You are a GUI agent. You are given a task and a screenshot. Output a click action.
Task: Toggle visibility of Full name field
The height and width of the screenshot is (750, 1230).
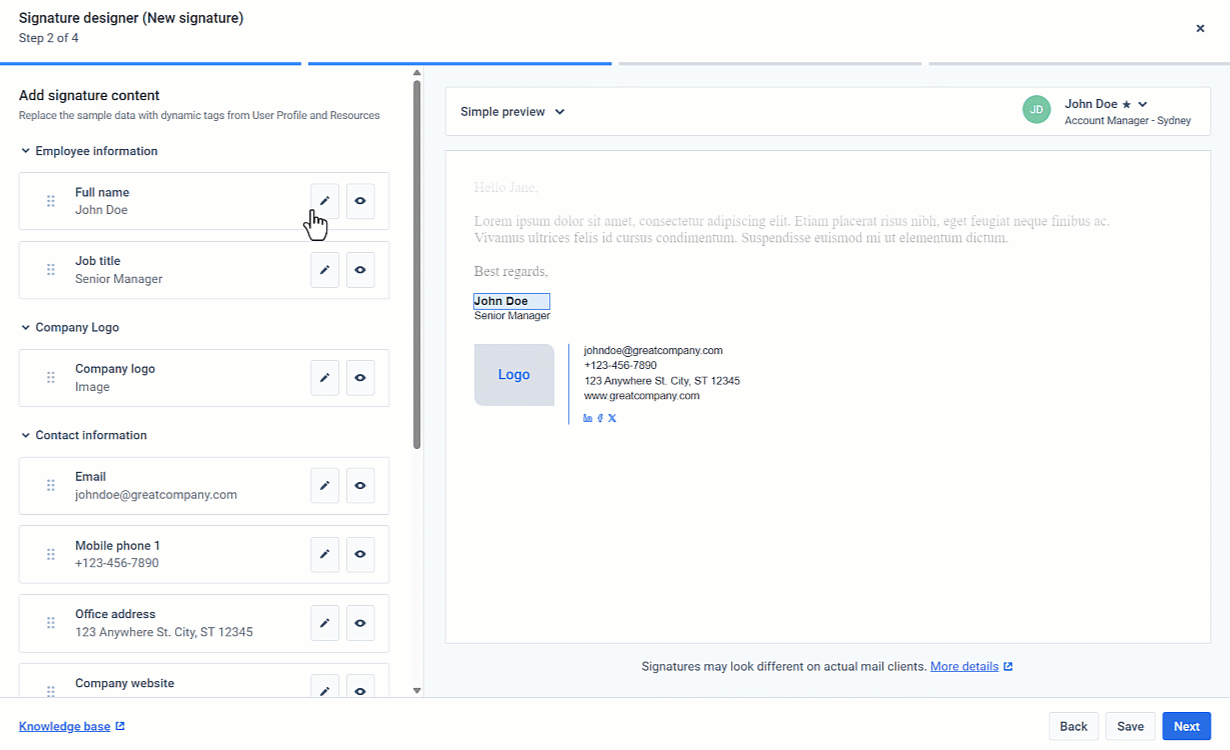coord(360,201)
